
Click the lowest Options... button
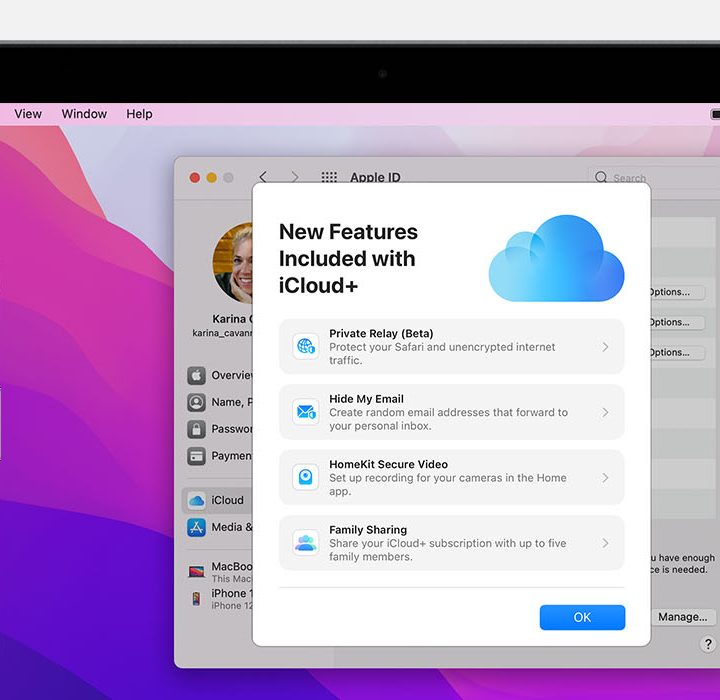coord(677,353)
